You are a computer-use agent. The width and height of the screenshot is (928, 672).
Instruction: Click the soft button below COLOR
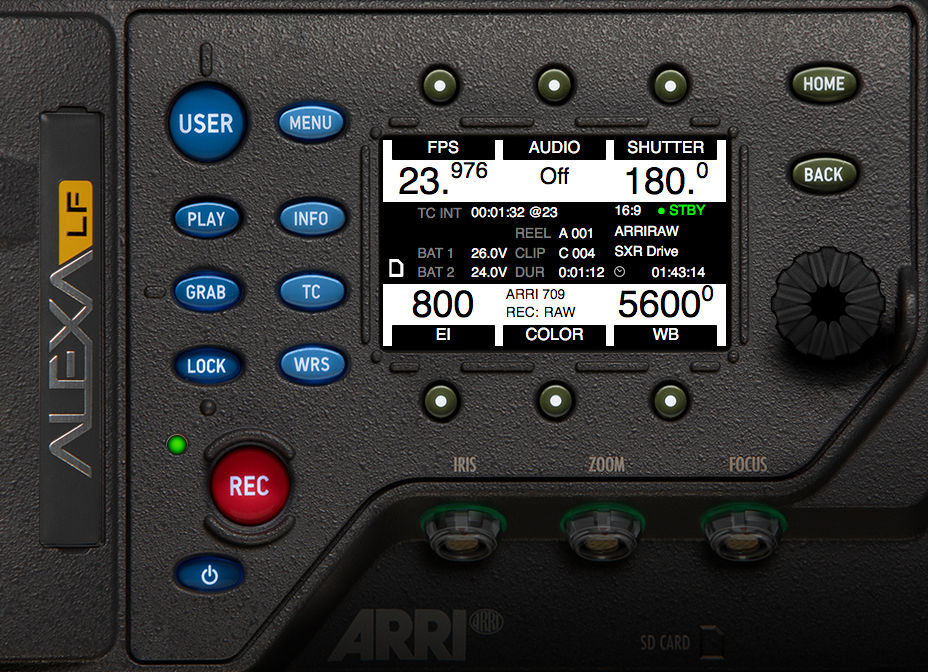(x=555, y=401)
